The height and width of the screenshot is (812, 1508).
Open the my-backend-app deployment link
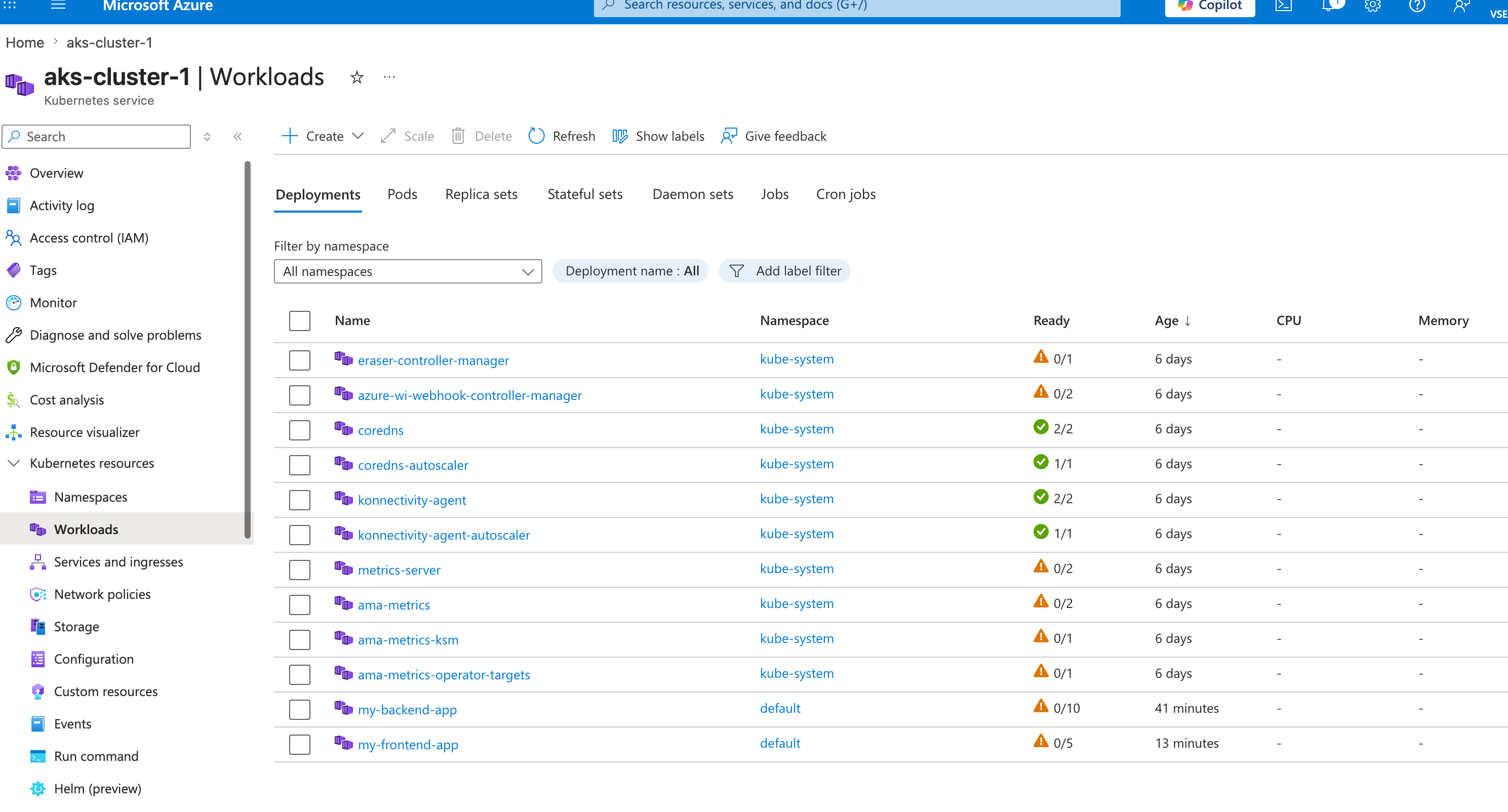408,710
